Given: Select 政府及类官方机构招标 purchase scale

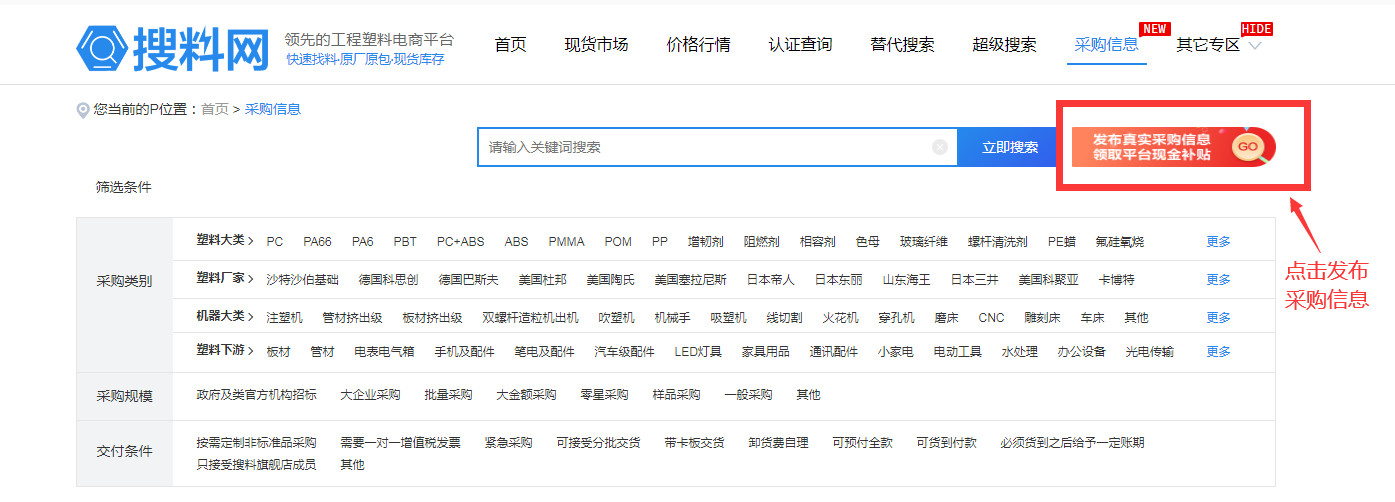Looking at the screenshot, I should coord(256,394).
